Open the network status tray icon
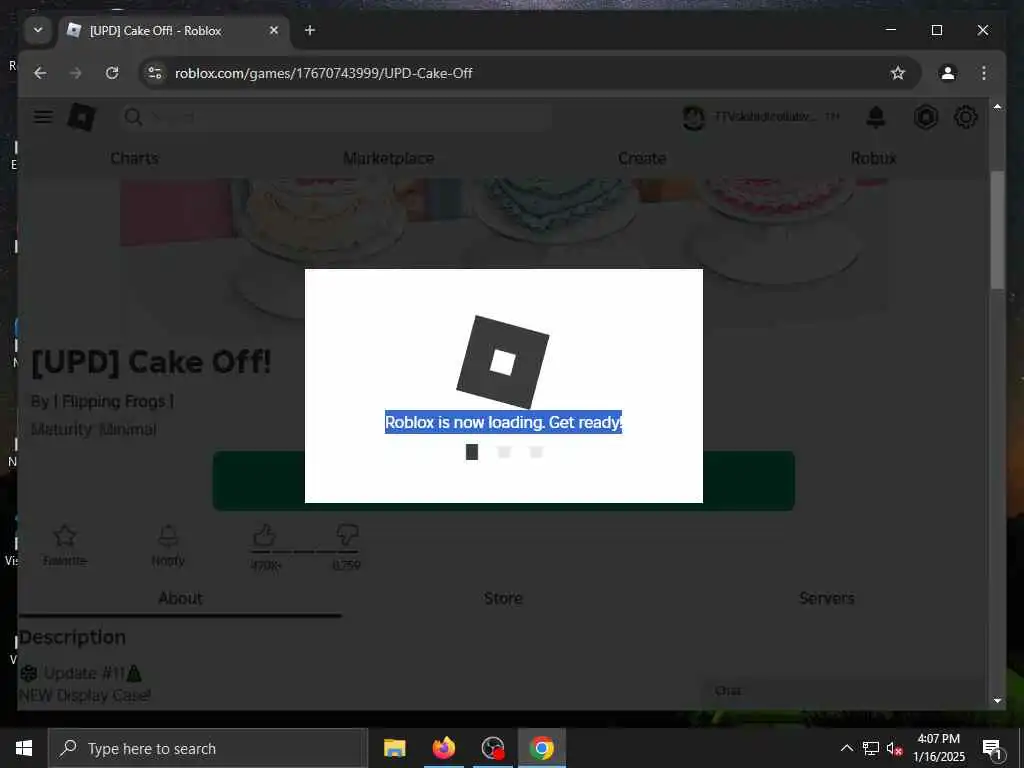The image size is (1024, 768). pos(871,748)
